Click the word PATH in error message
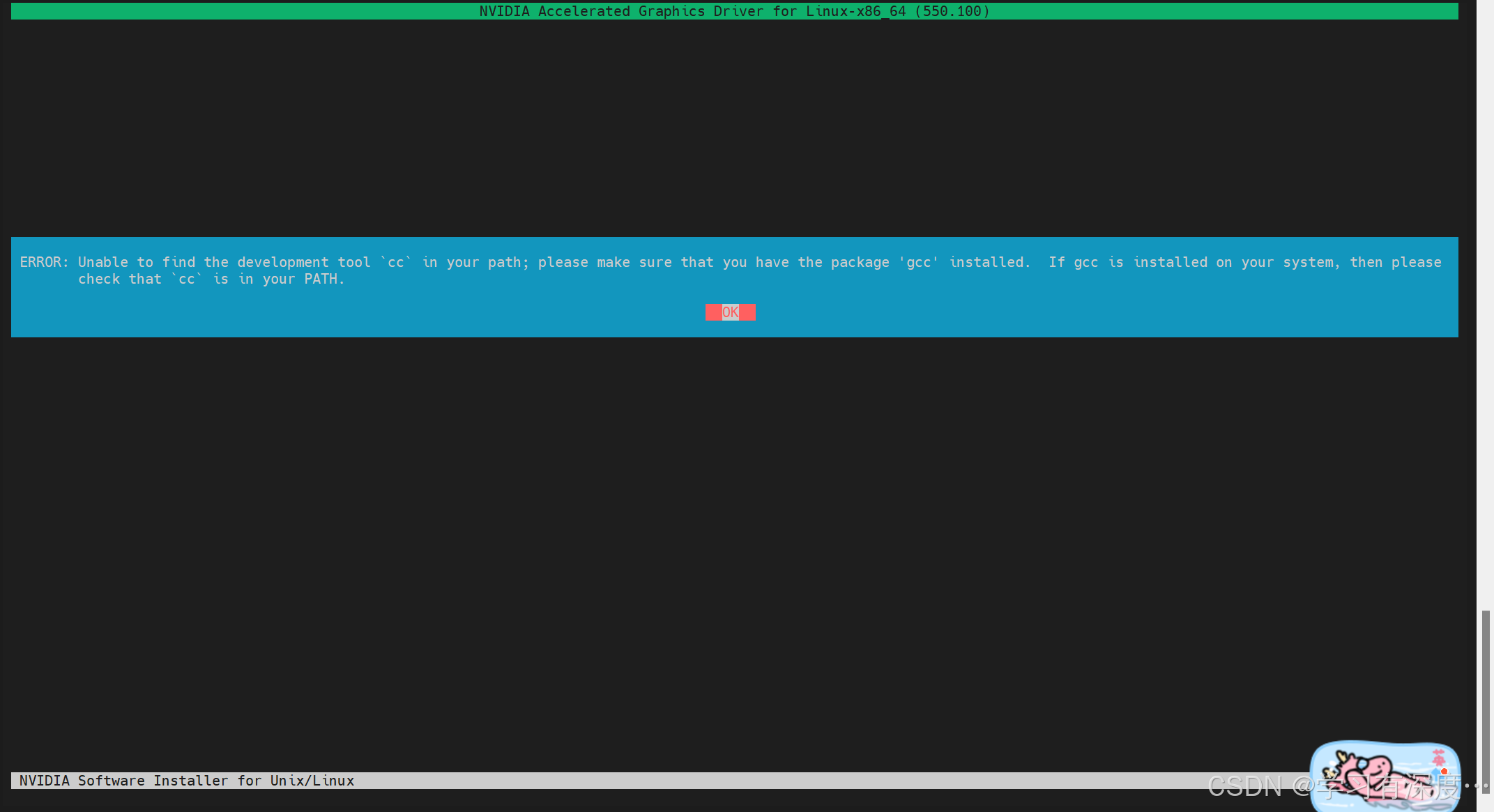The width and height of the screenshot is (1494, 812). [x=321, y=279]
